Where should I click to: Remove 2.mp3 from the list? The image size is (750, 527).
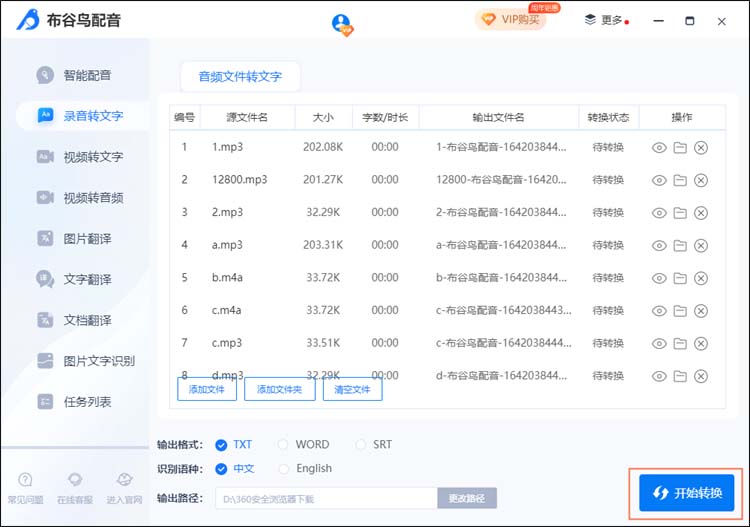(x=701, y=213)
